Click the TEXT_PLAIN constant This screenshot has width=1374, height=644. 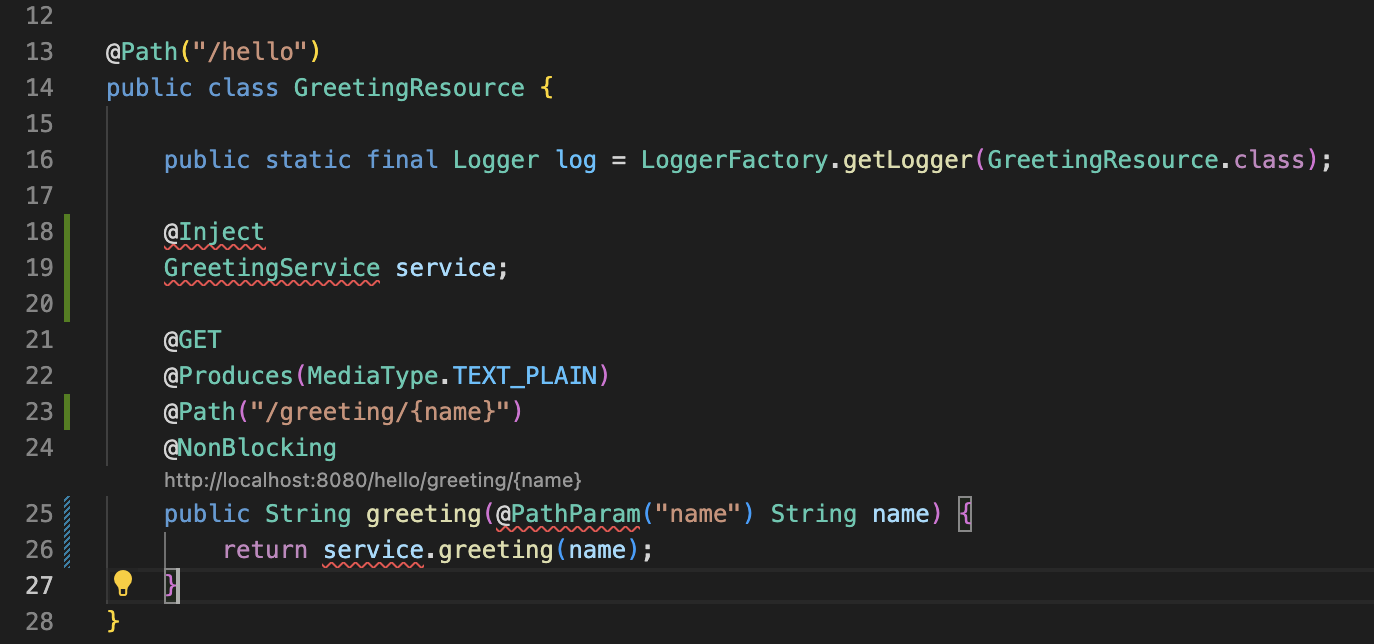tap(524, 376)
